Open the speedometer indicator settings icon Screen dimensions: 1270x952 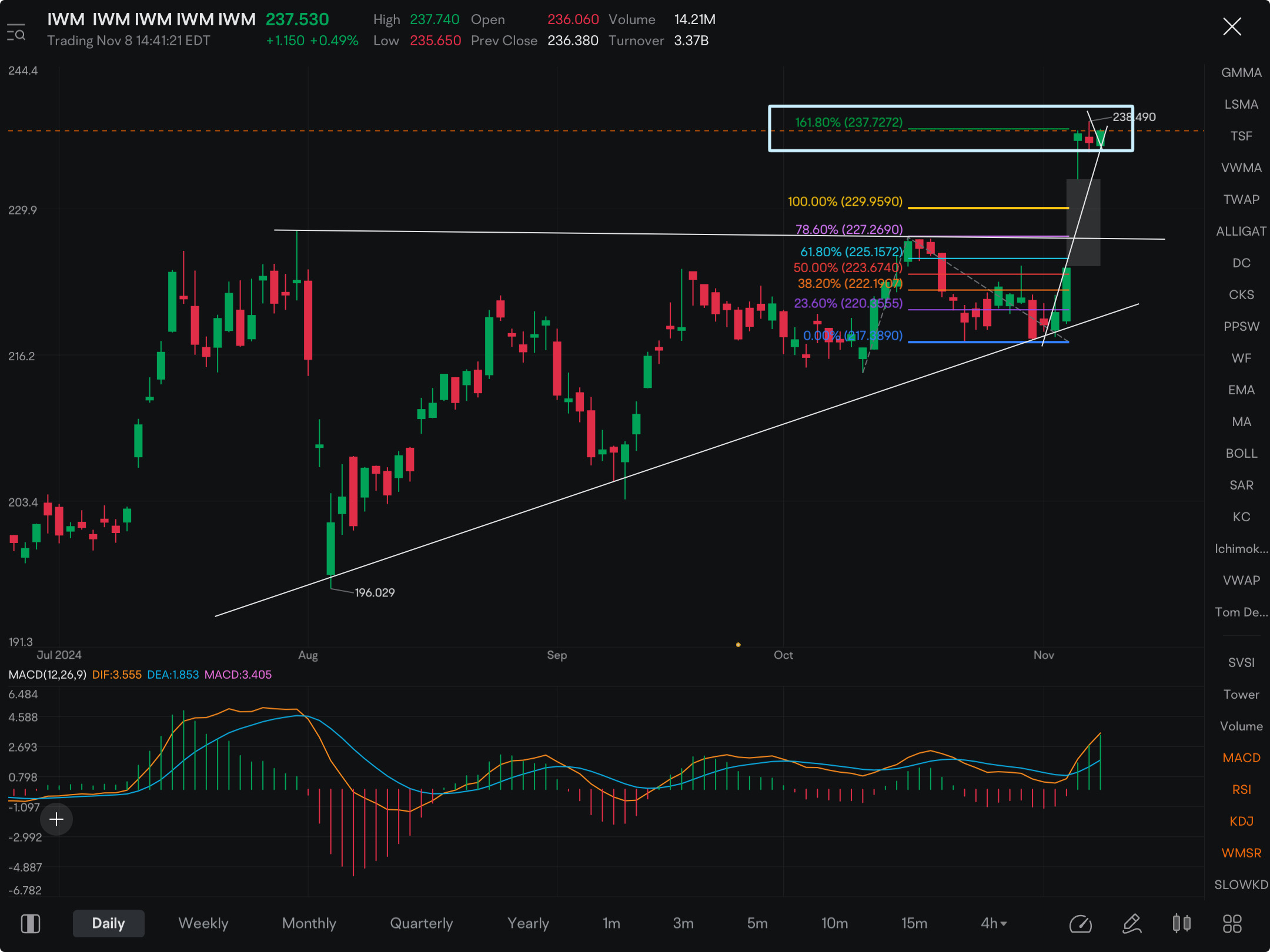pos(1080,924)
